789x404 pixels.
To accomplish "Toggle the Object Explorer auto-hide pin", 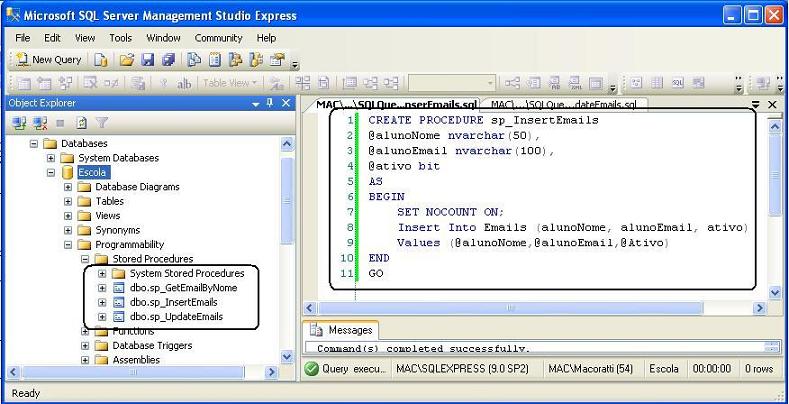I will [270, 103].
